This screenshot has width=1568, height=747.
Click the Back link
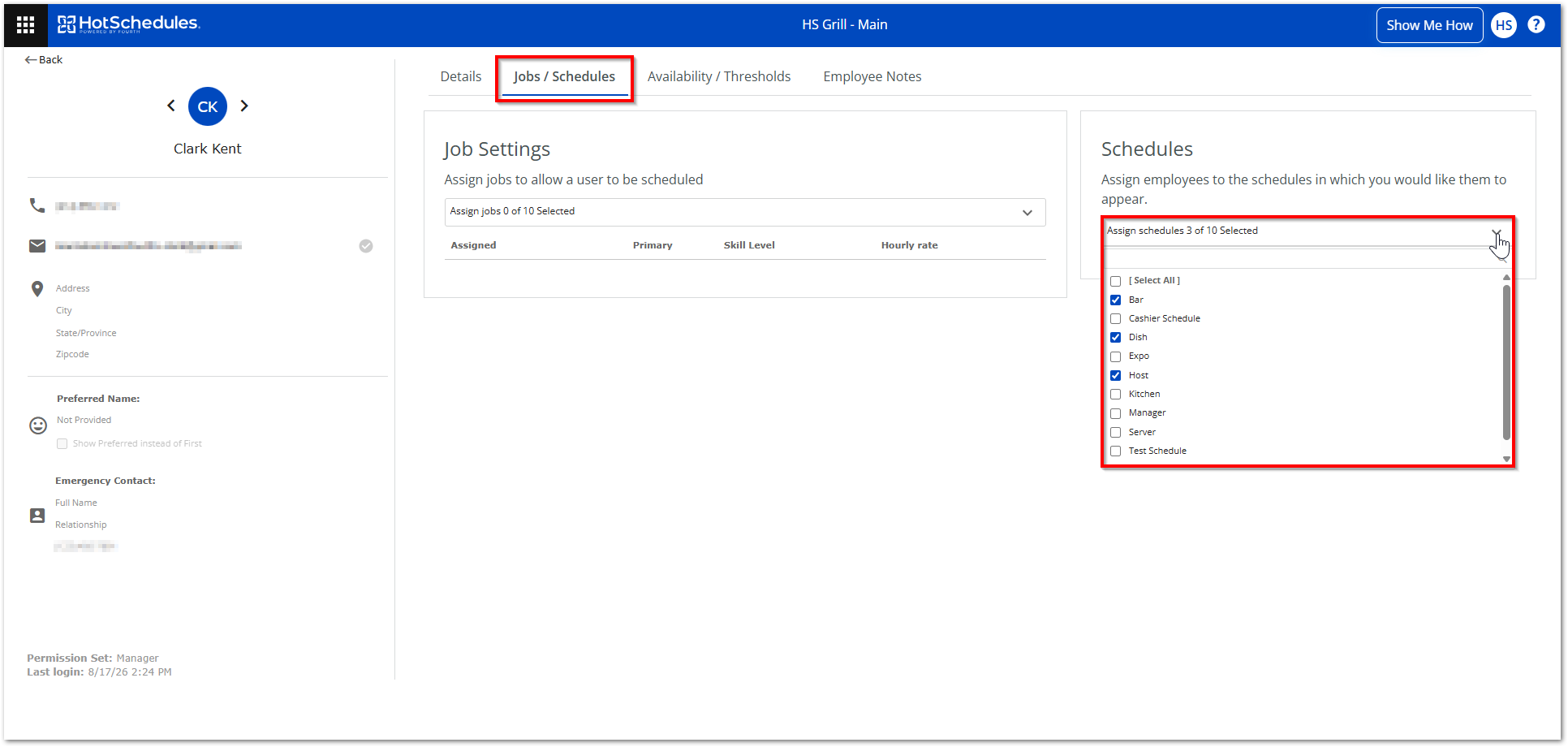click(x=44, y=59)
